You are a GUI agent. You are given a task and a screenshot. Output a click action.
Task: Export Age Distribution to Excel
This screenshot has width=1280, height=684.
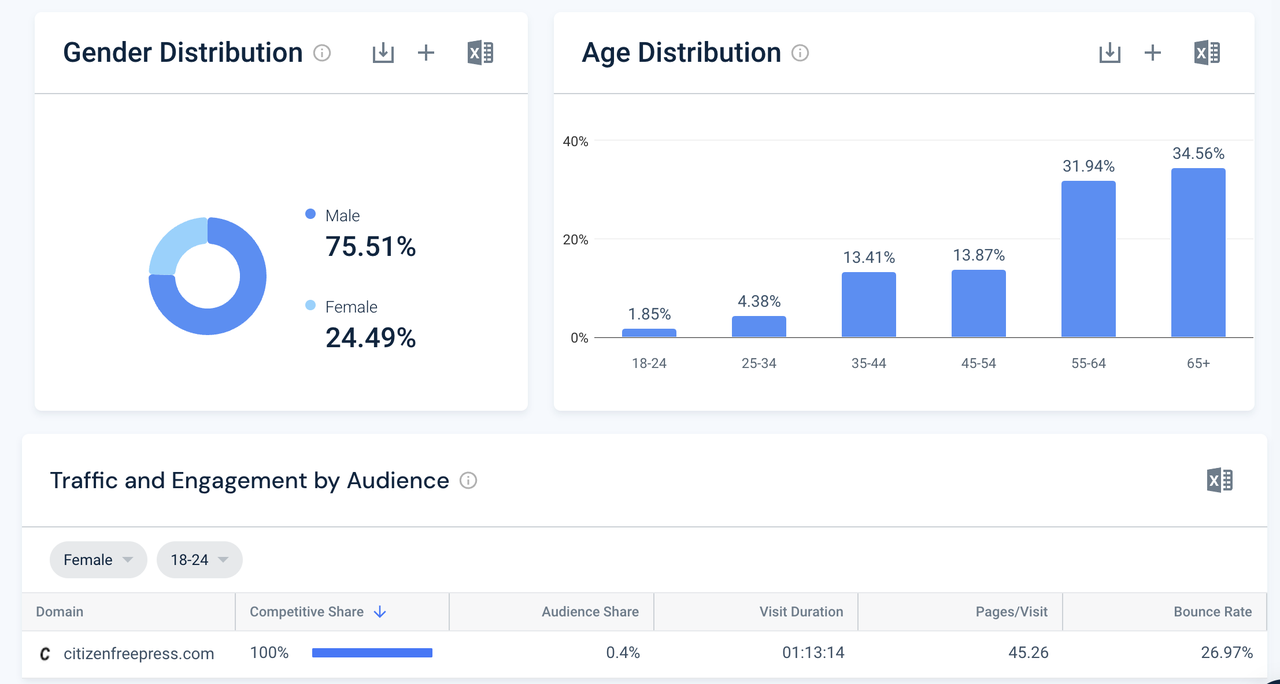tap(1207, 53)
